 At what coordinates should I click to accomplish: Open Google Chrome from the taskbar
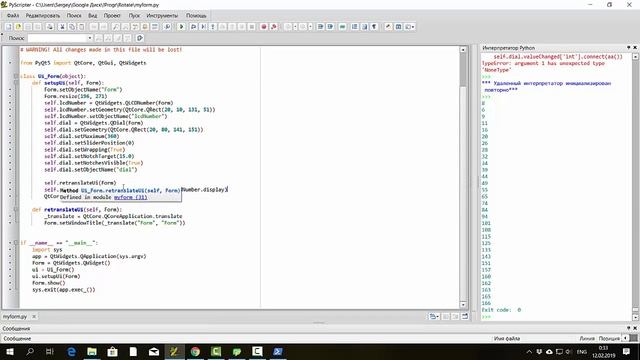(x=195, y=351)
